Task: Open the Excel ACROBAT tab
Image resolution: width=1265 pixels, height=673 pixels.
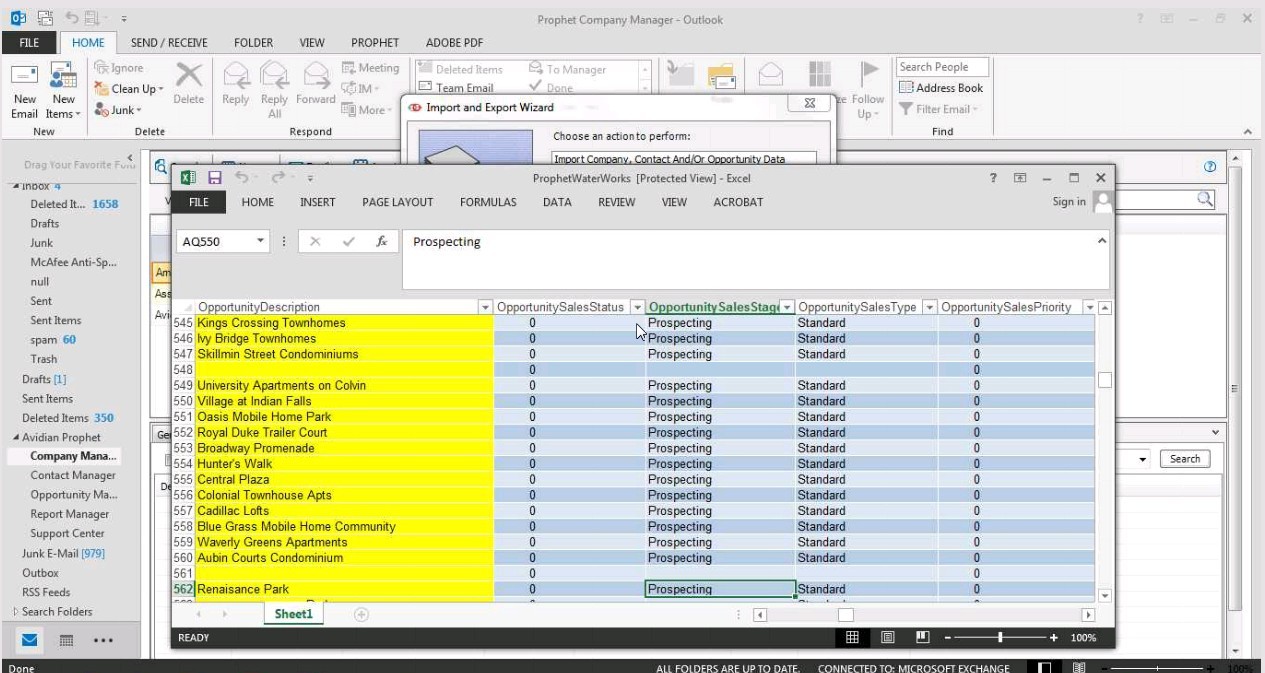Action: tap(738, 202)
